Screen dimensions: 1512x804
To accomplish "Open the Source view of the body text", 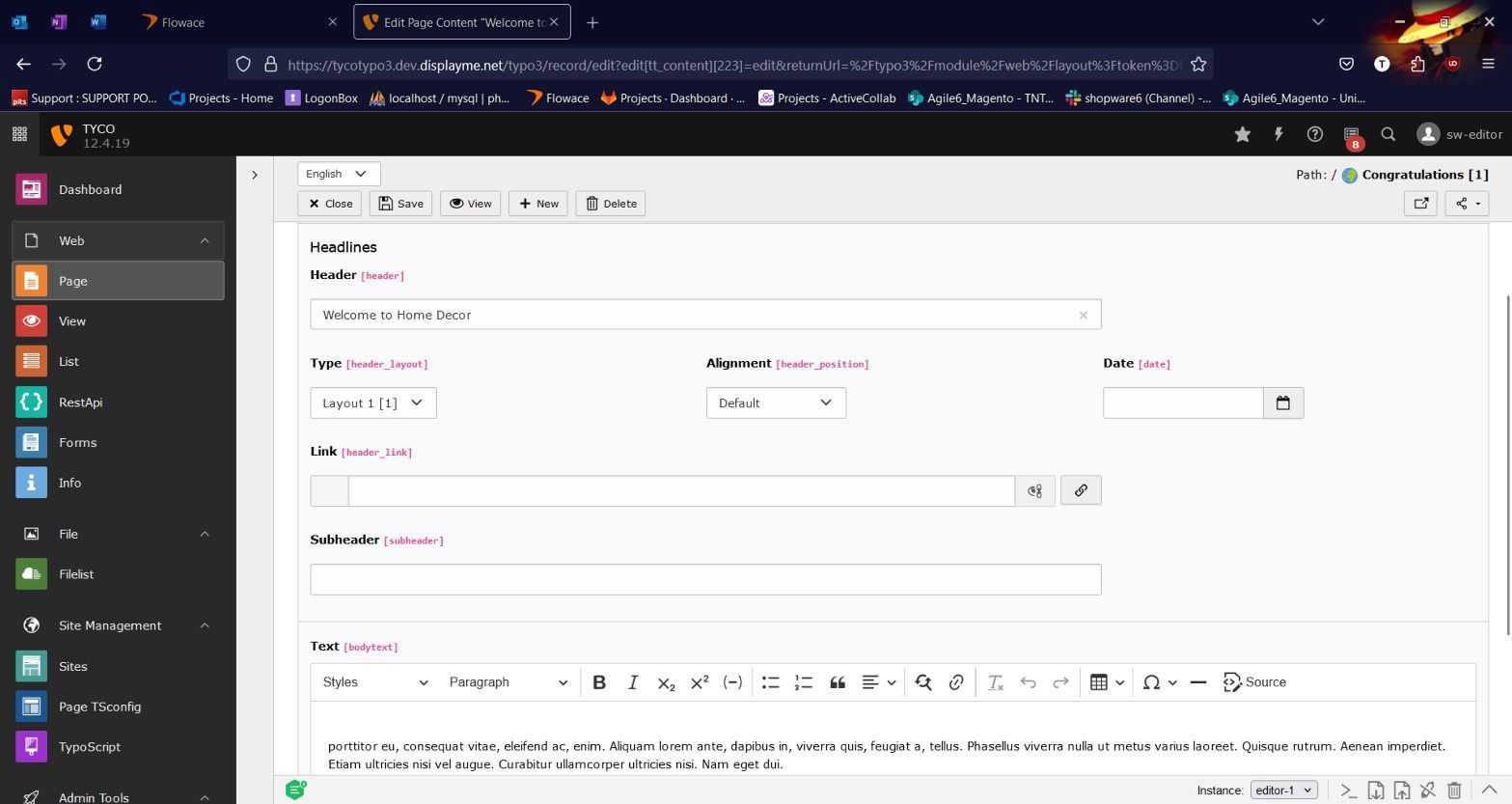I will [x=1254, y=682].
